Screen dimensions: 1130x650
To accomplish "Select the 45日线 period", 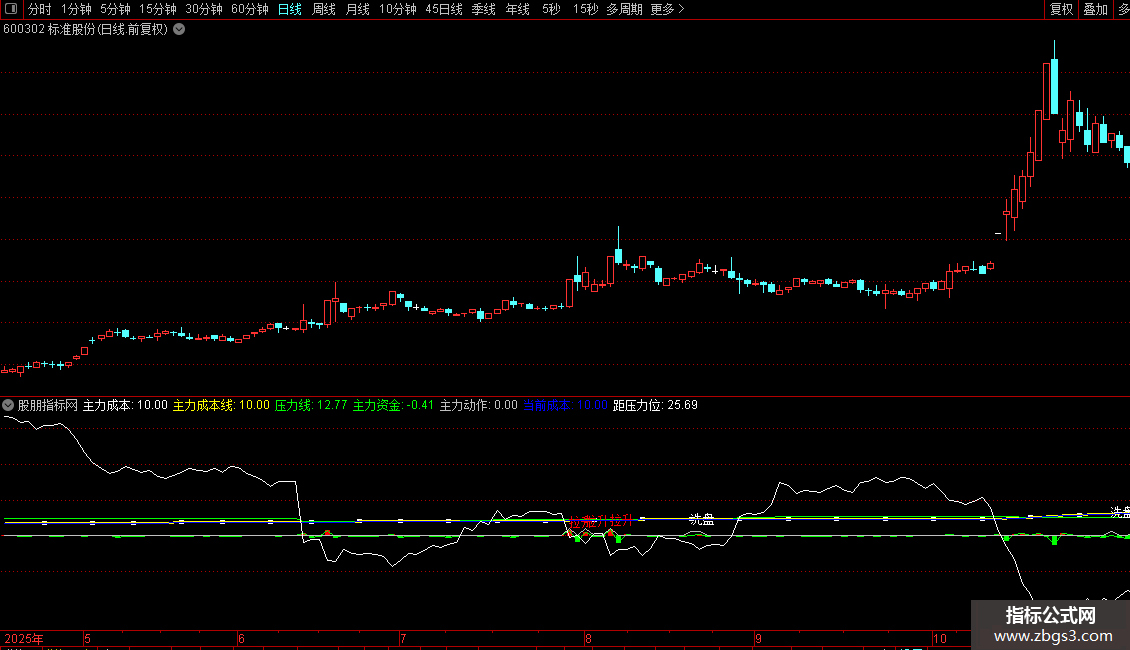I will [x=444, y=9].
